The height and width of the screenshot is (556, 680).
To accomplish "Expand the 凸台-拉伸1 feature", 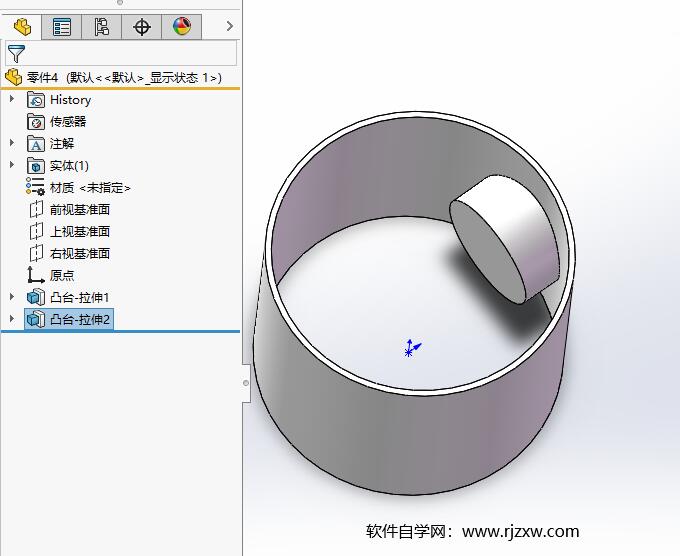I will pyautogui.click(x=12, y=297).
